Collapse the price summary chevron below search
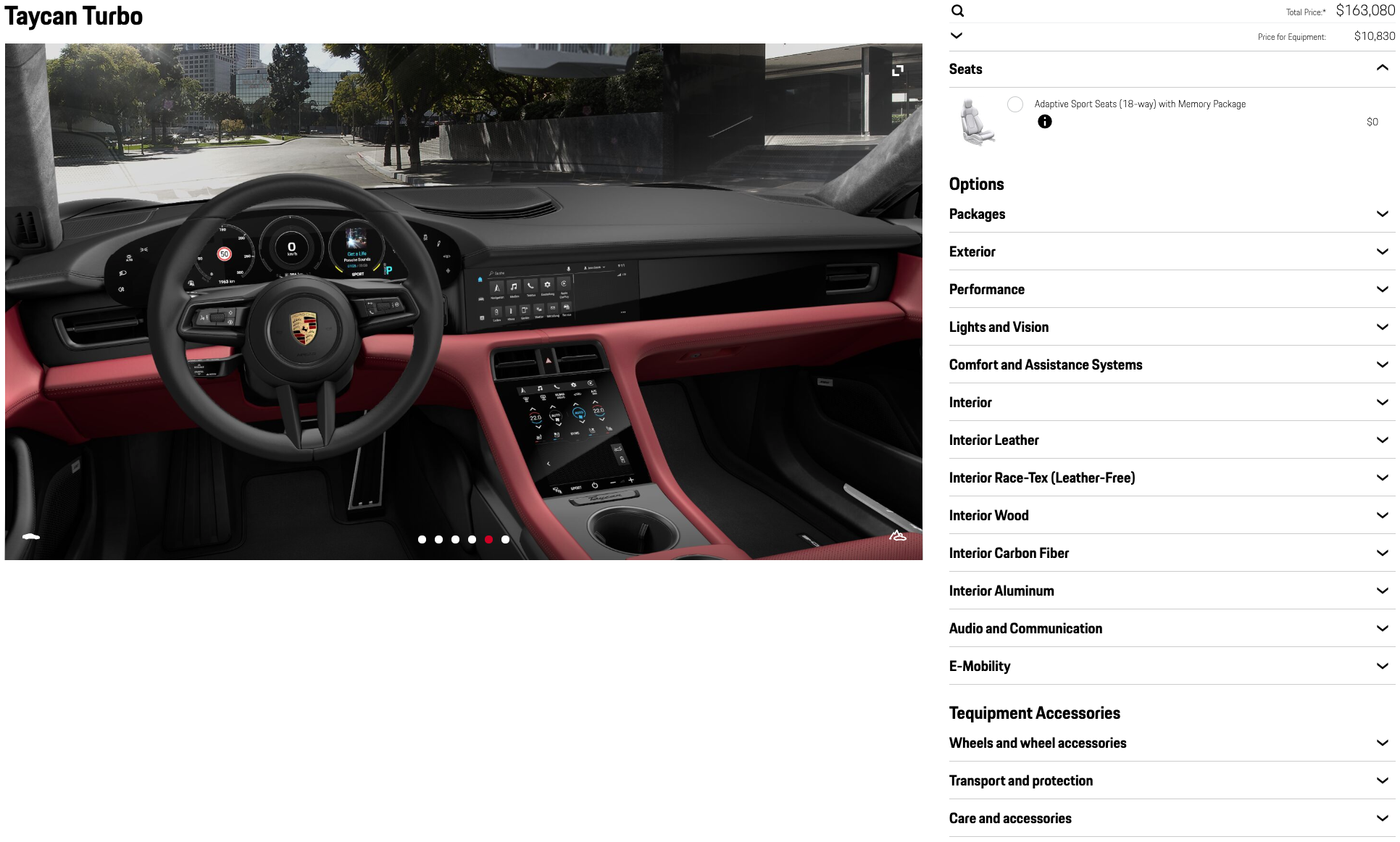The height and width of the screenshot is (842, 1400). [x=956, y=35]
